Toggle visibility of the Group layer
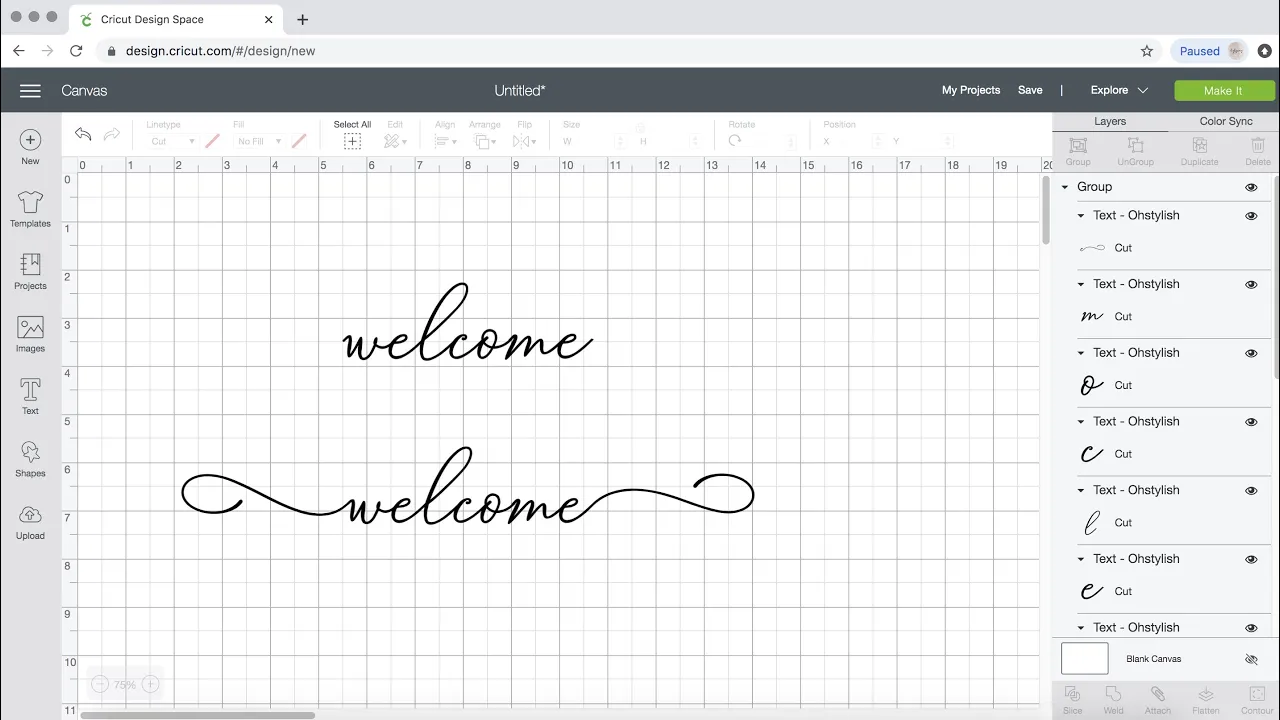This screenshot has height=720, width=1280. 1251,187
